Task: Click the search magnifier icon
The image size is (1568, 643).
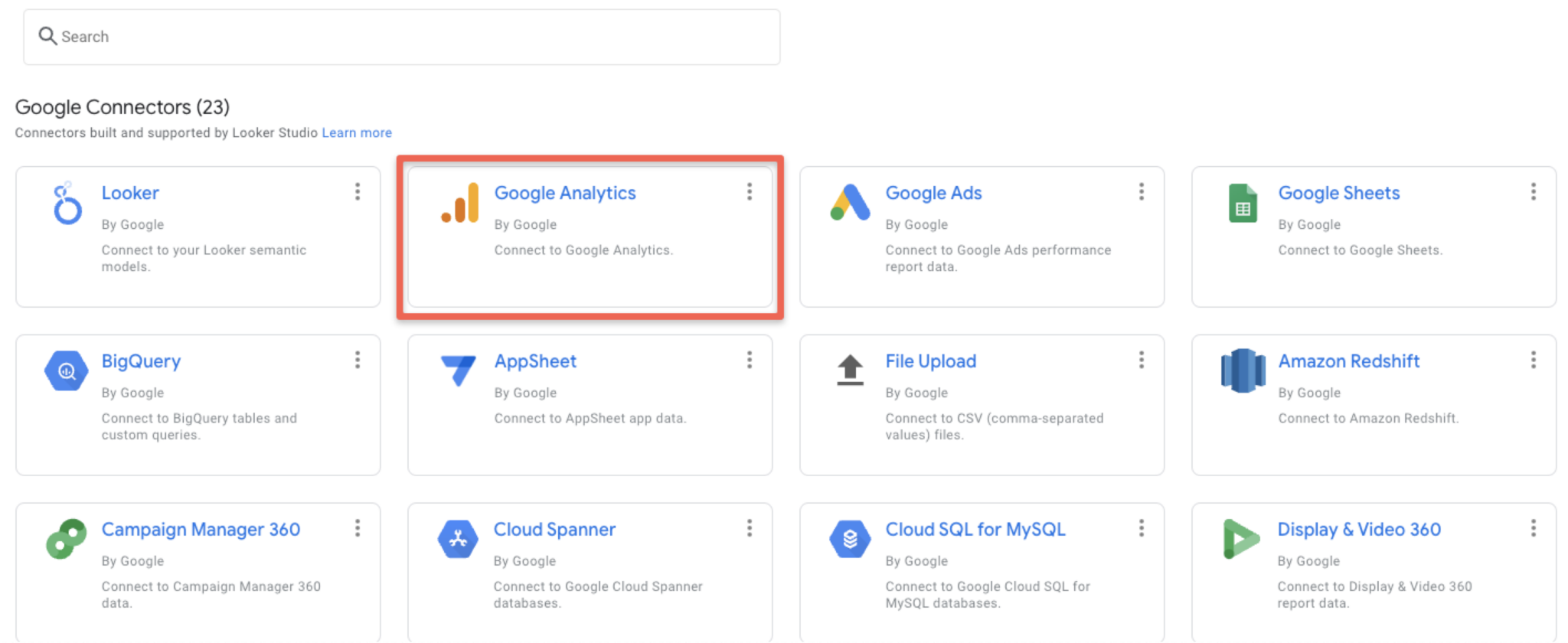Action: point(47,36)
